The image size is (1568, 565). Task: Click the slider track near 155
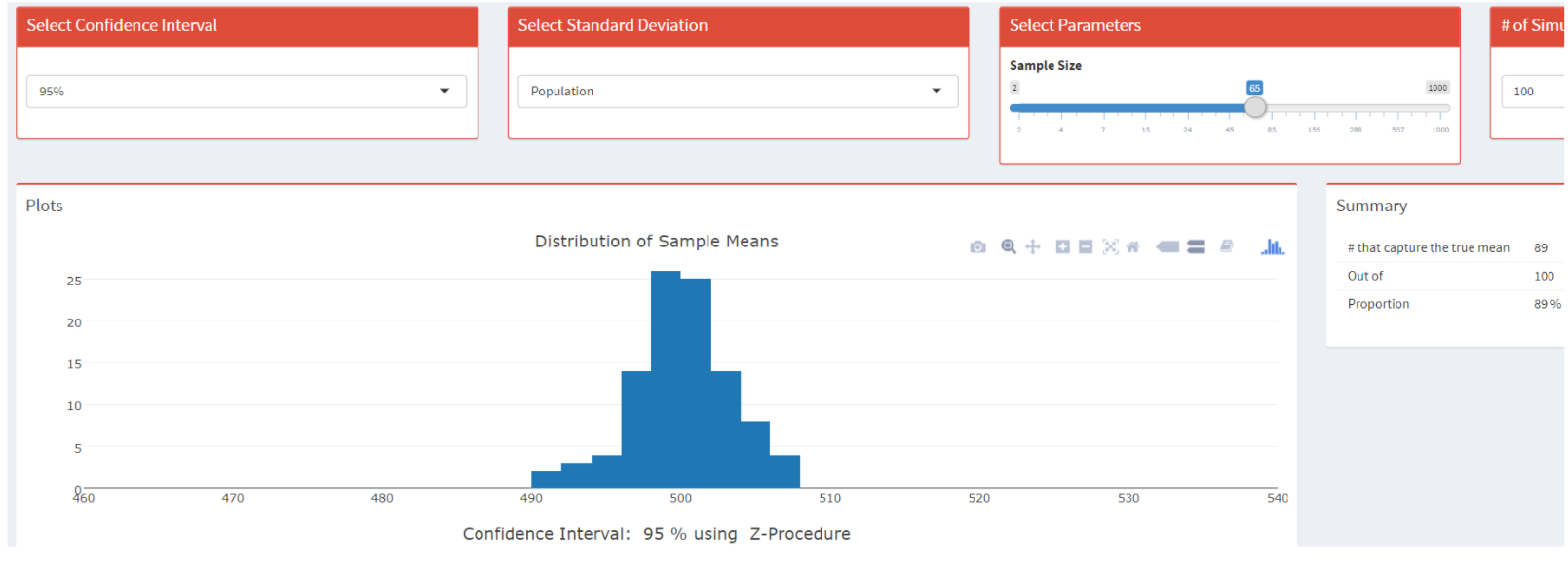point(1314,108)
